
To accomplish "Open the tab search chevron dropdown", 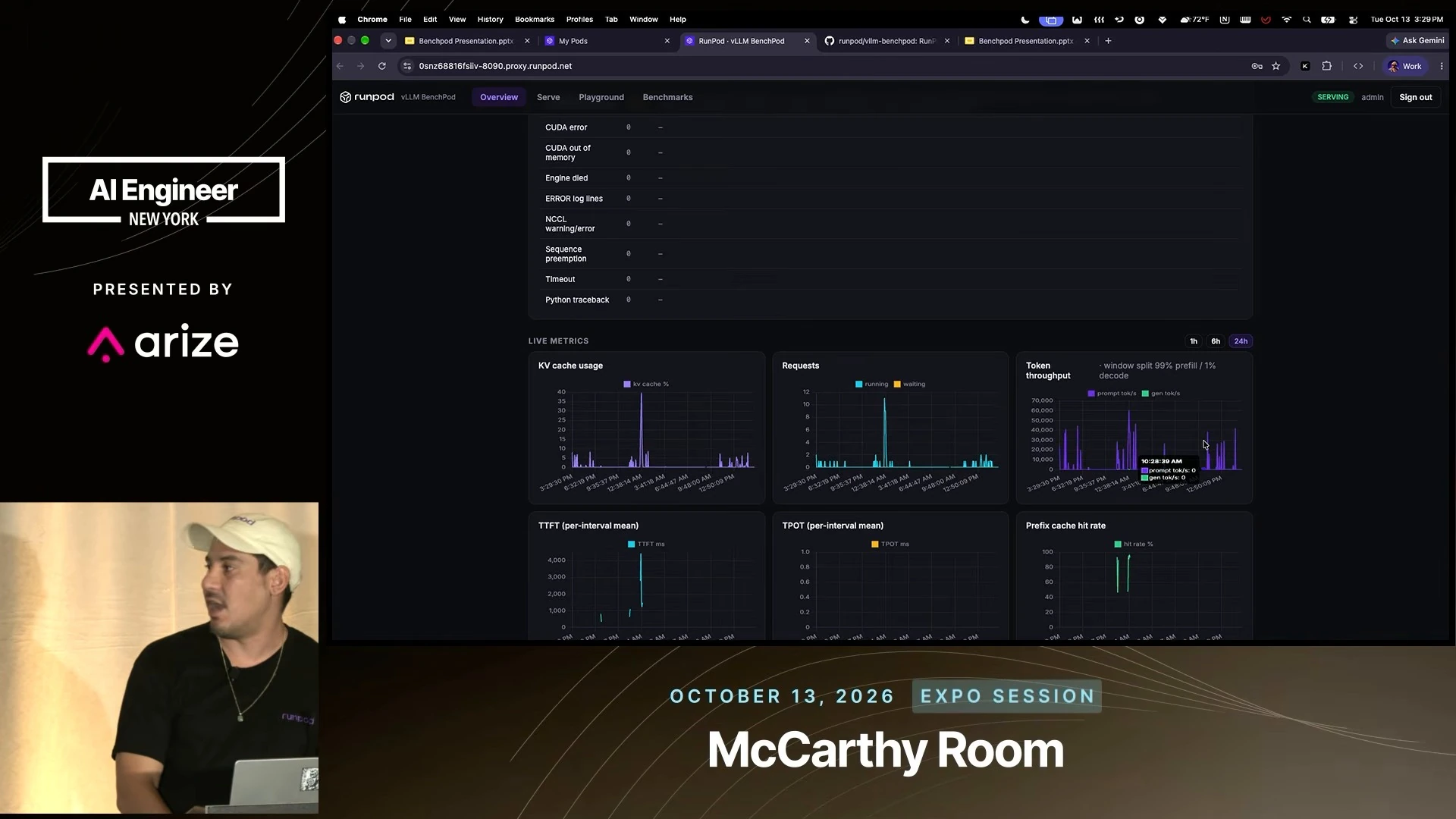I will [388, 41].
